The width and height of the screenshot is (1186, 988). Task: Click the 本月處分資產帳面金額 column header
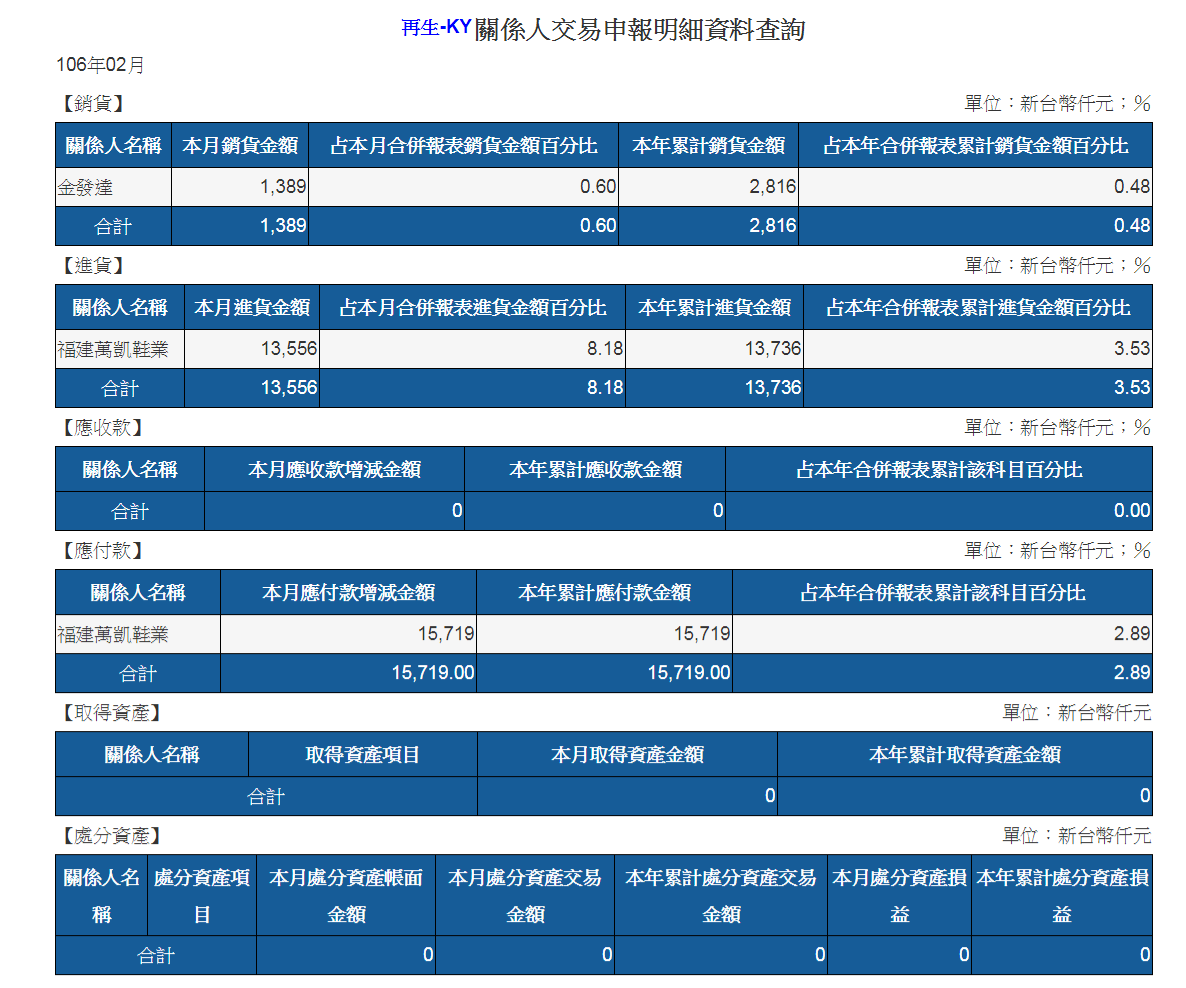(x=346, y=896)
